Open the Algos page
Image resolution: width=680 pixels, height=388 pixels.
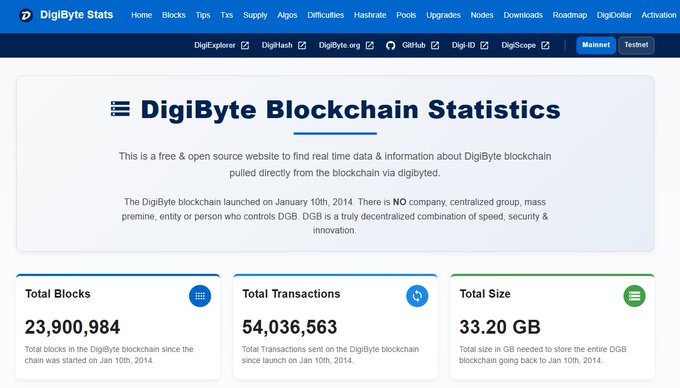click(x=287, y=15)
